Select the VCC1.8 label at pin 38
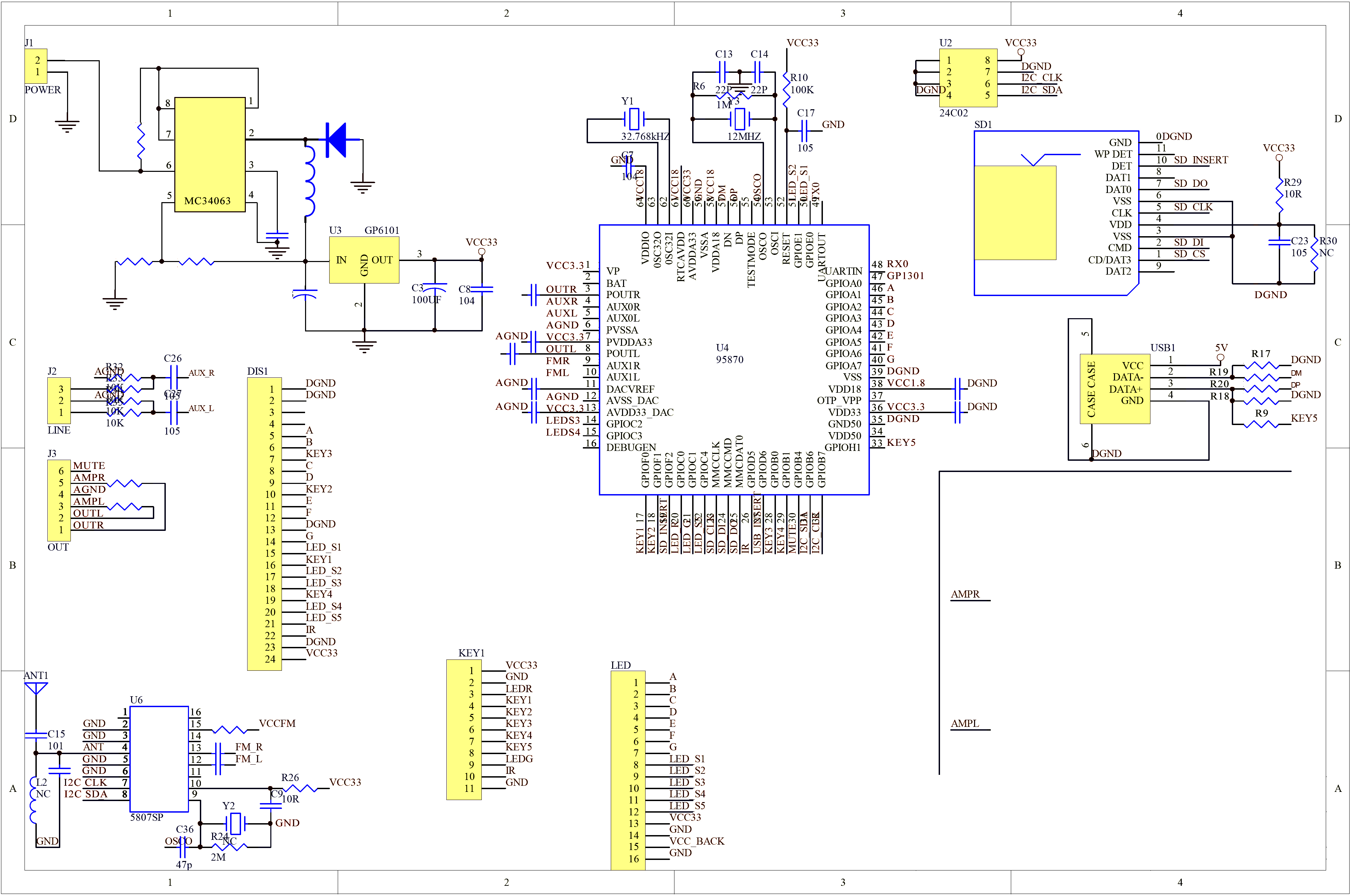Image resolution: width=1353 pixels, height=896 pixels. pyautogui.click(x=906, y=383)
